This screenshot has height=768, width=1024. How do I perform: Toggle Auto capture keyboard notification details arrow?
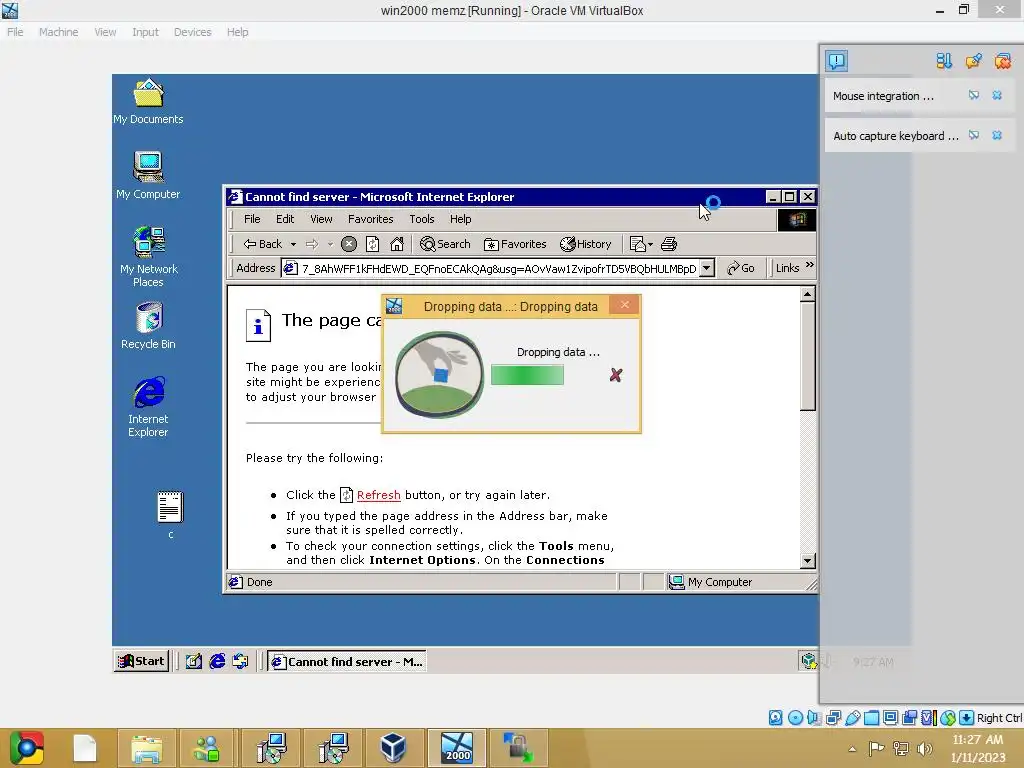(x=974, y=135)
